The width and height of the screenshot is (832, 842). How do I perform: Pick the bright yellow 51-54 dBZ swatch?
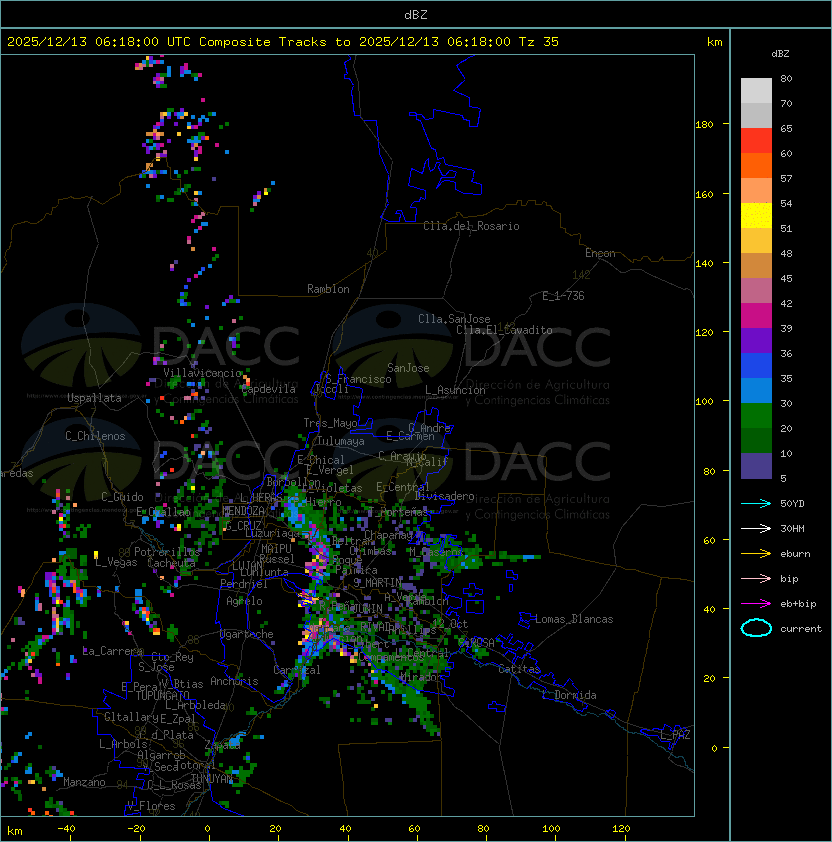tap(756, 216)
